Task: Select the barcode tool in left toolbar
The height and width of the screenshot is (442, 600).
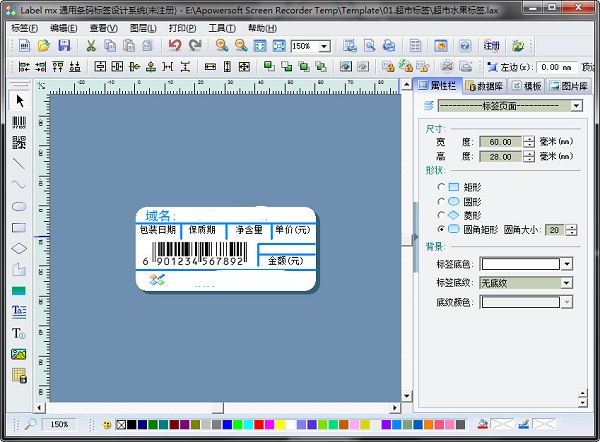Action: pyautogui.click(x=18, y=122)
